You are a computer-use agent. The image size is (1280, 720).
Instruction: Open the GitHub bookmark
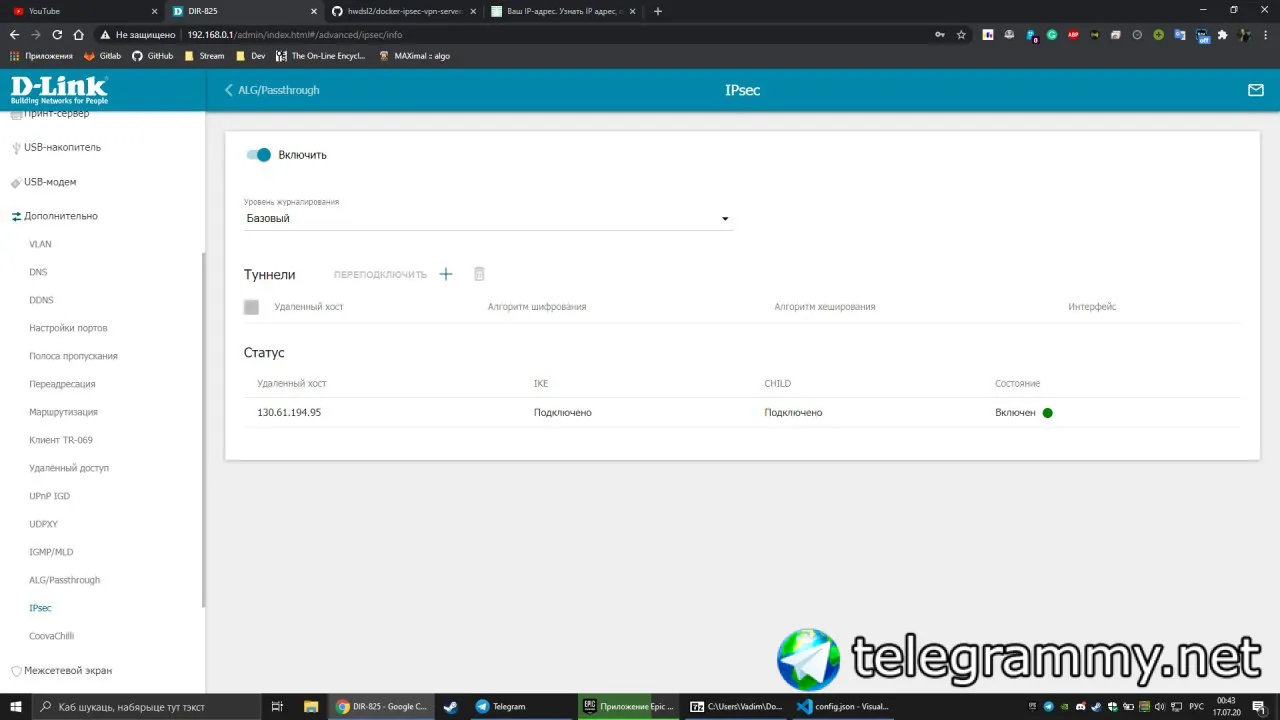click(152, 56)
